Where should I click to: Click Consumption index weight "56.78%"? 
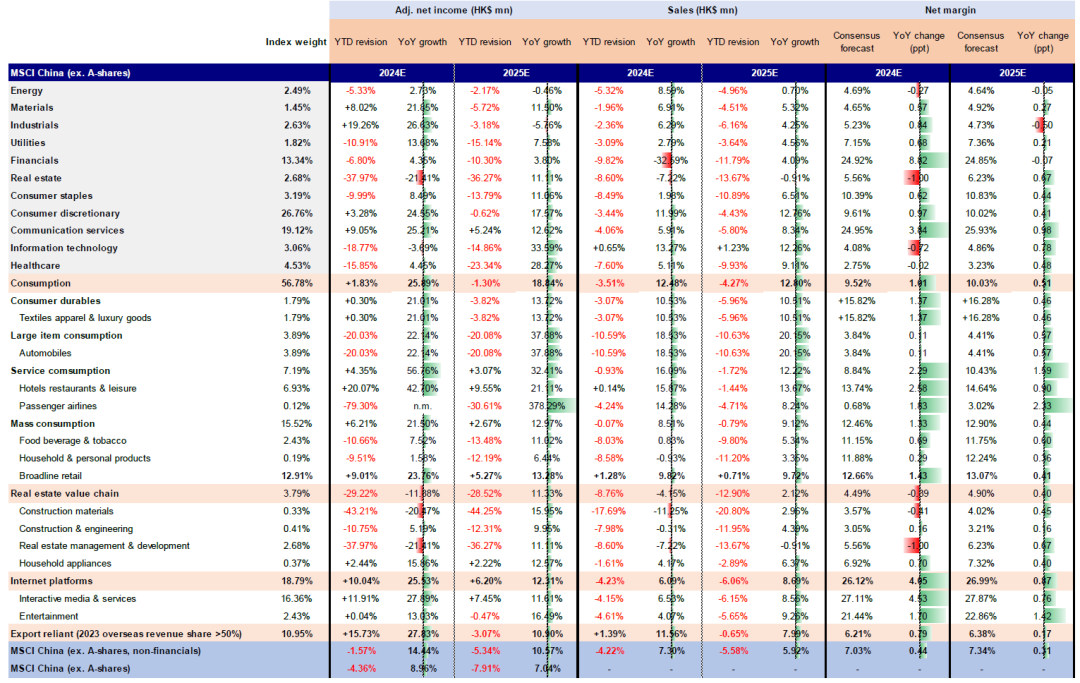point(298,283)
